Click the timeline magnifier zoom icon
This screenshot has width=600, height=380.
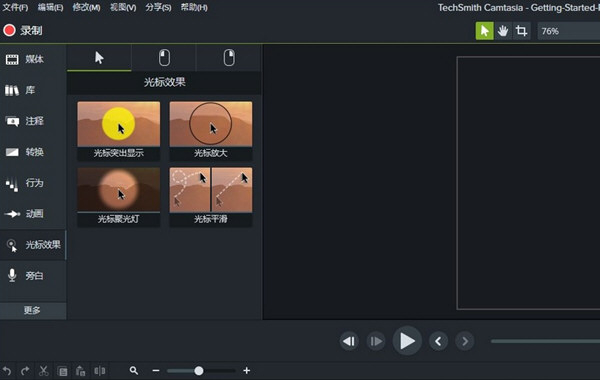[134, 370]
